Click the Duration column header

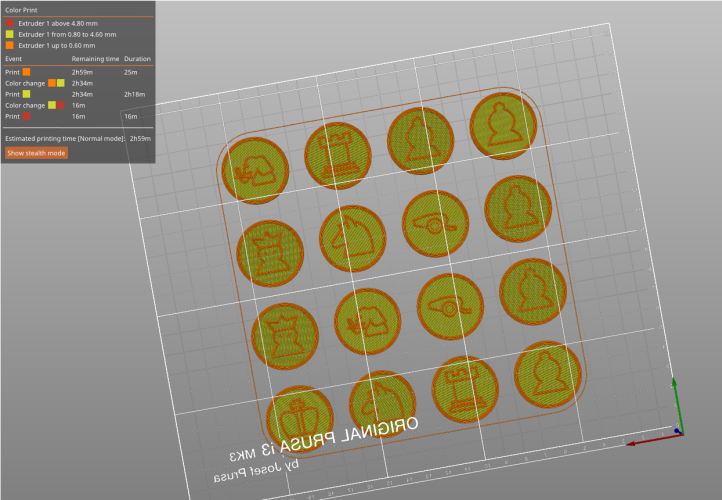click(137, 58)
